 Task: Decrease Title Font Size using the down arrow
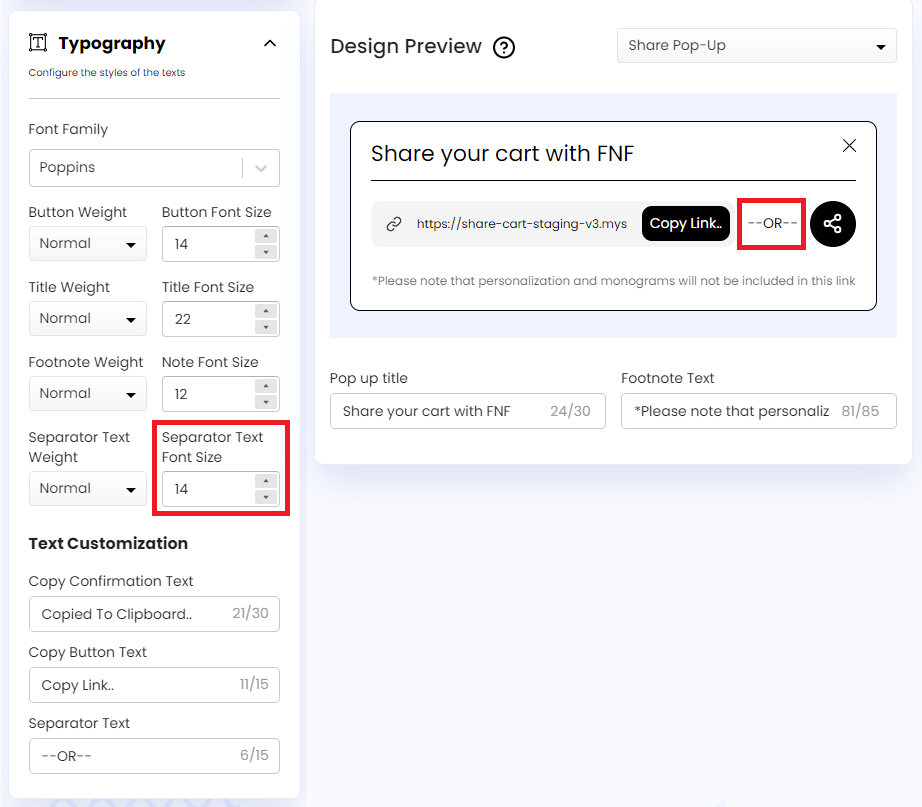click(266, 325)
